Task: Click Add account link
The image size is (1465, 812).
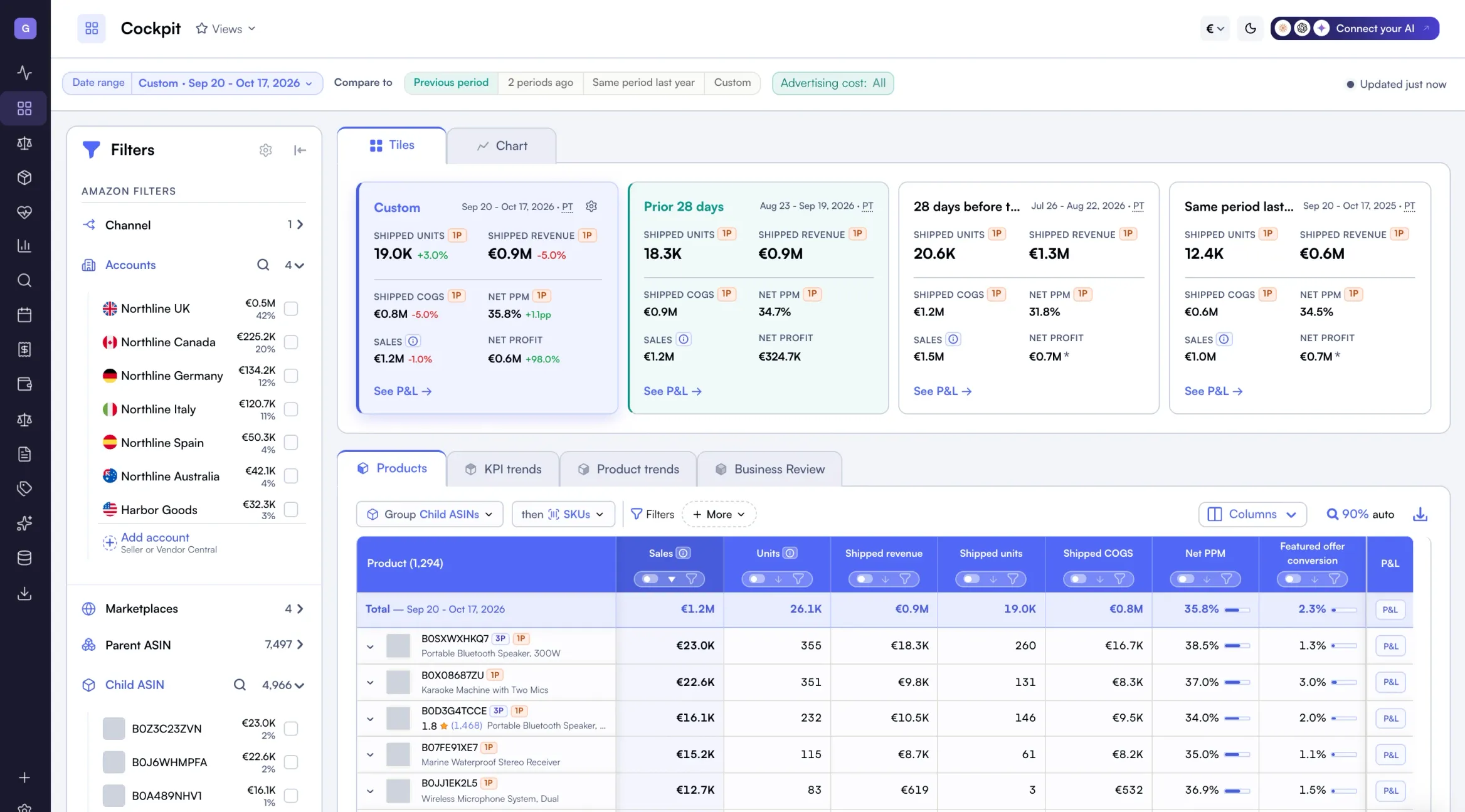Action: [155, 537]
